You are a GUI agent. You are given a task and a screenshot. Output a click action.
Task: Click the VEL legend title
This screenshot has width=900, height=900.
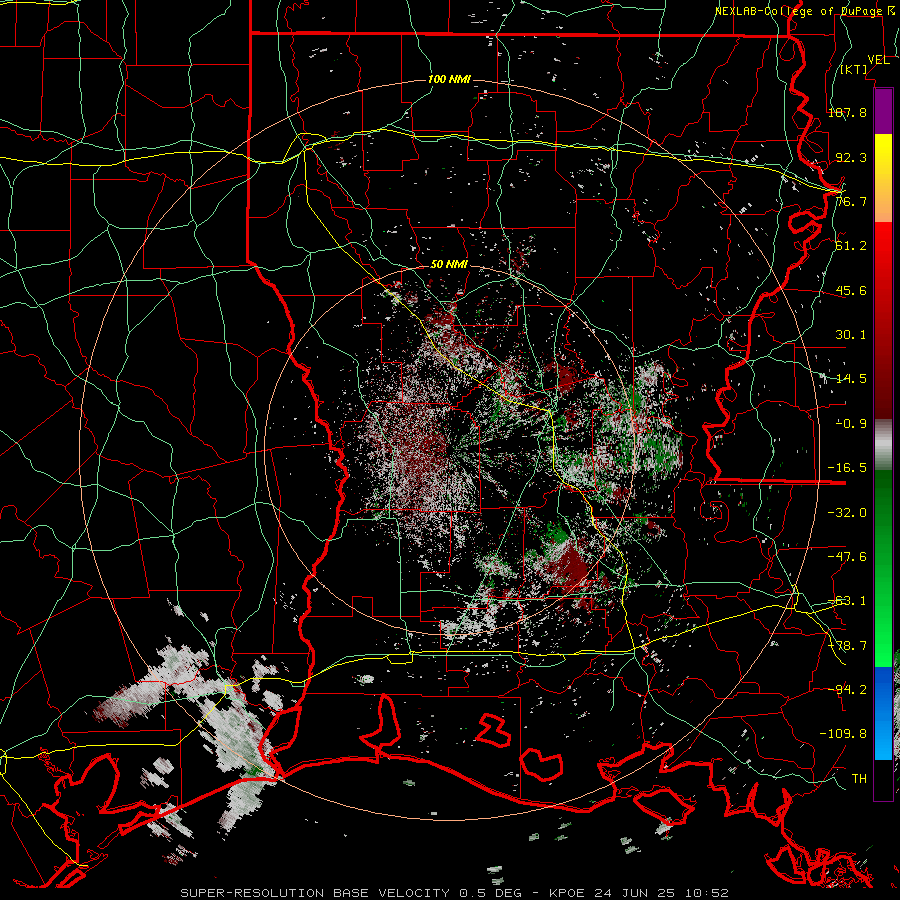[x=878, y=60]
